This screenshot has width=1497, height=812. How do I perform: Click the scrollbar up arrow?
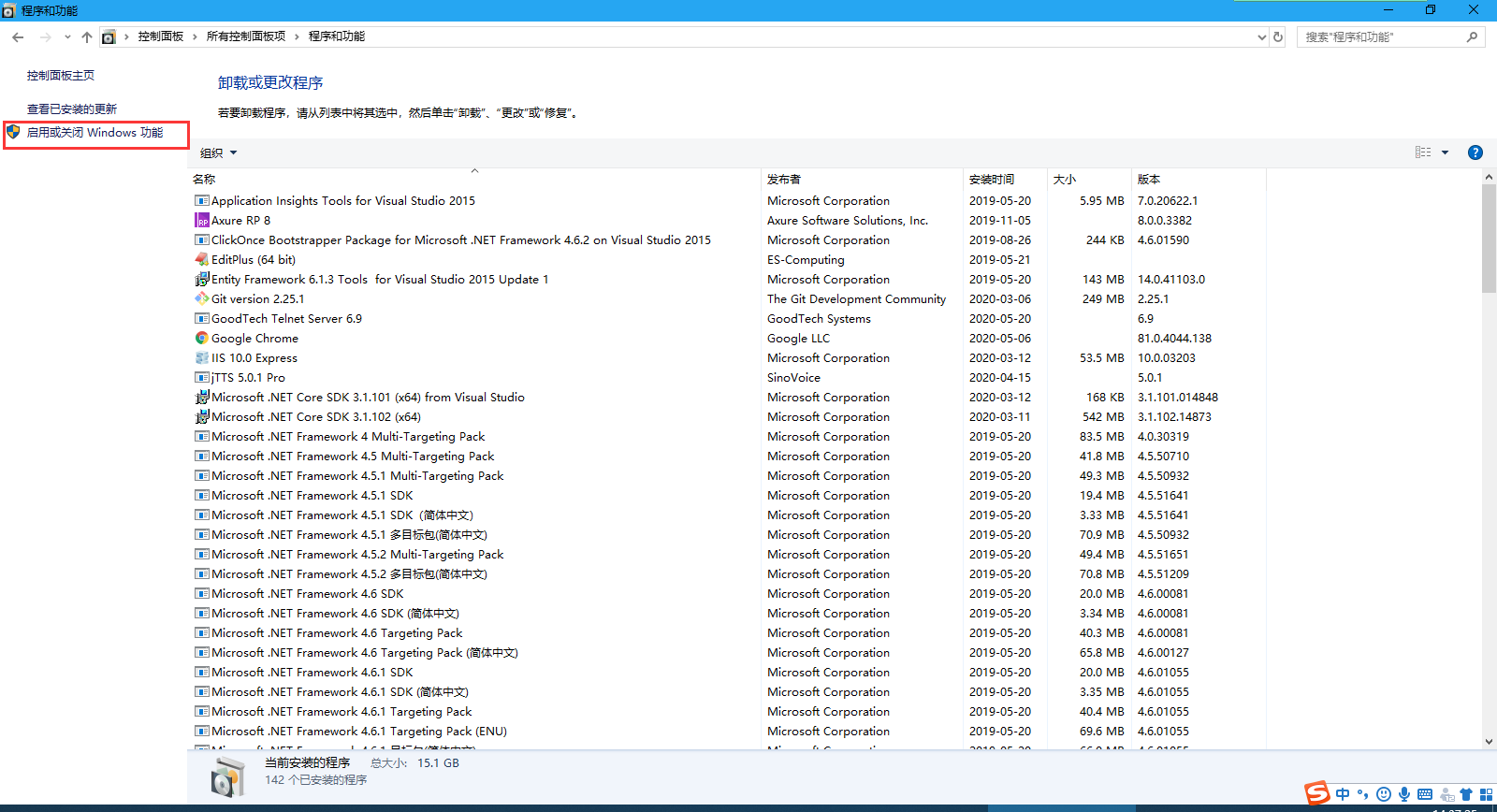pyautogui.click(x=1489, y=177)
